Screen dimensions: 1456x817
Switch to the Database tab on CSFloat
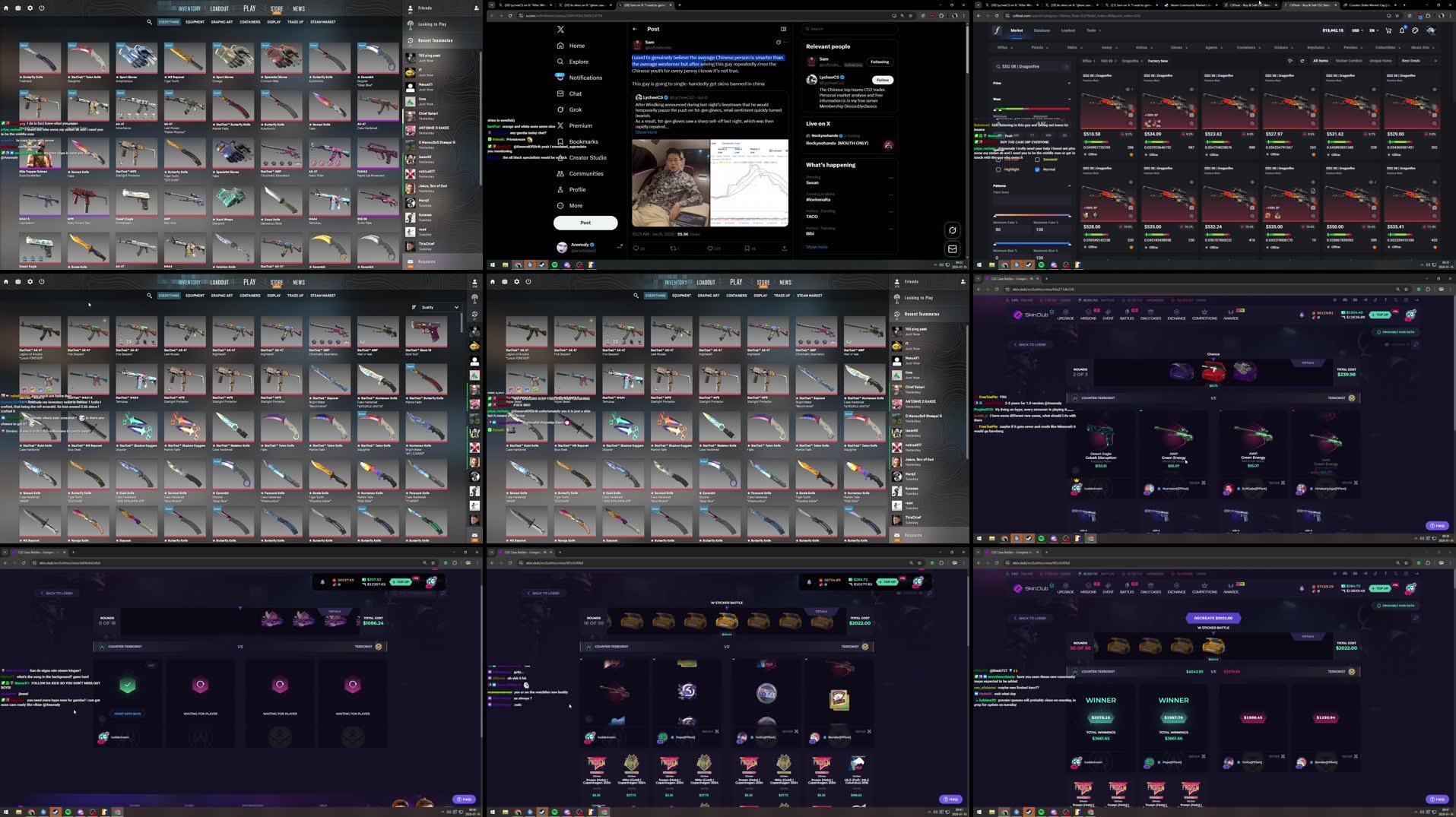click(1041, 30)
